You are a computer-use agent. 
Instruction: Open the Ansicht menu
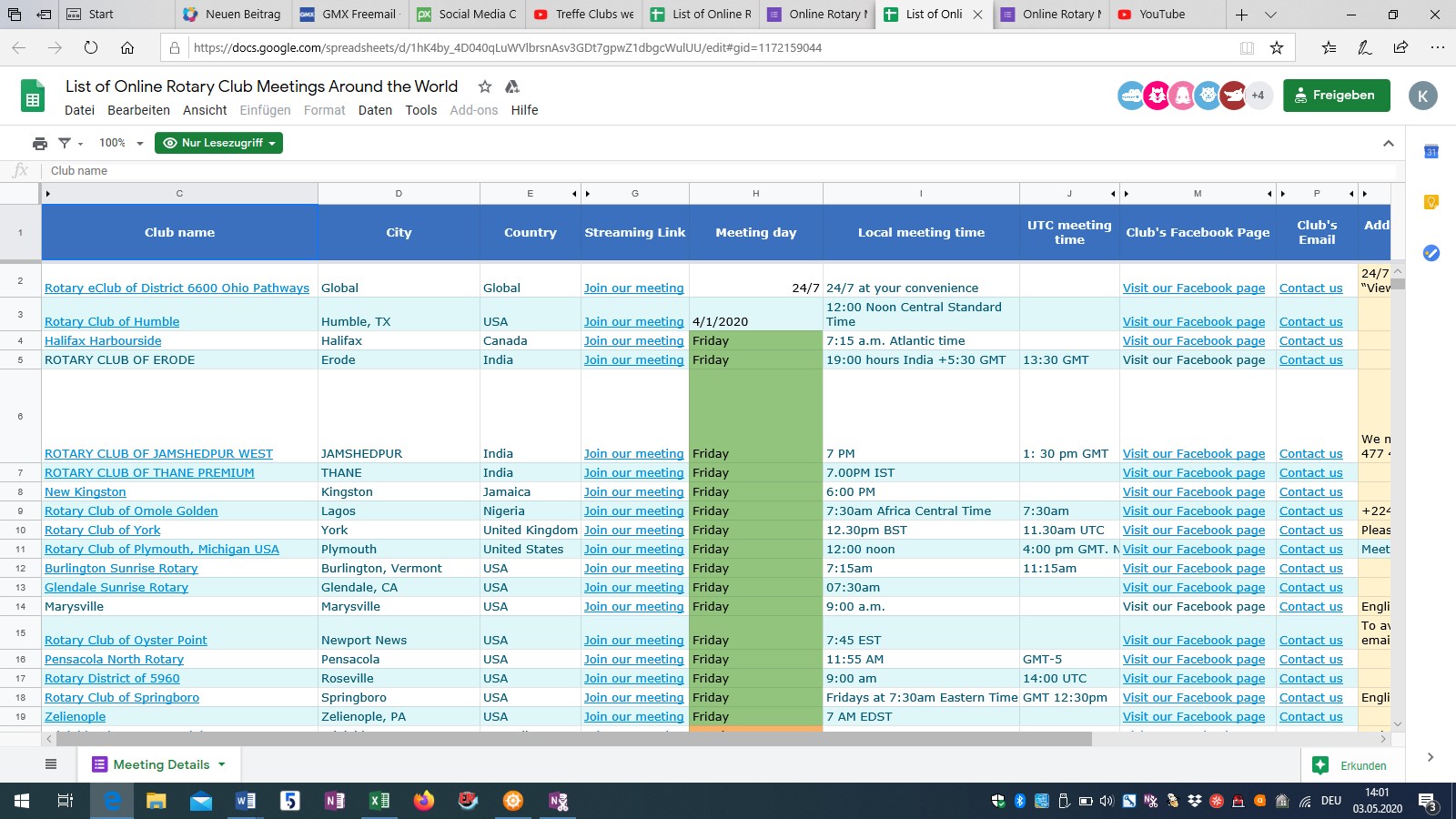[x=205, y=110]
